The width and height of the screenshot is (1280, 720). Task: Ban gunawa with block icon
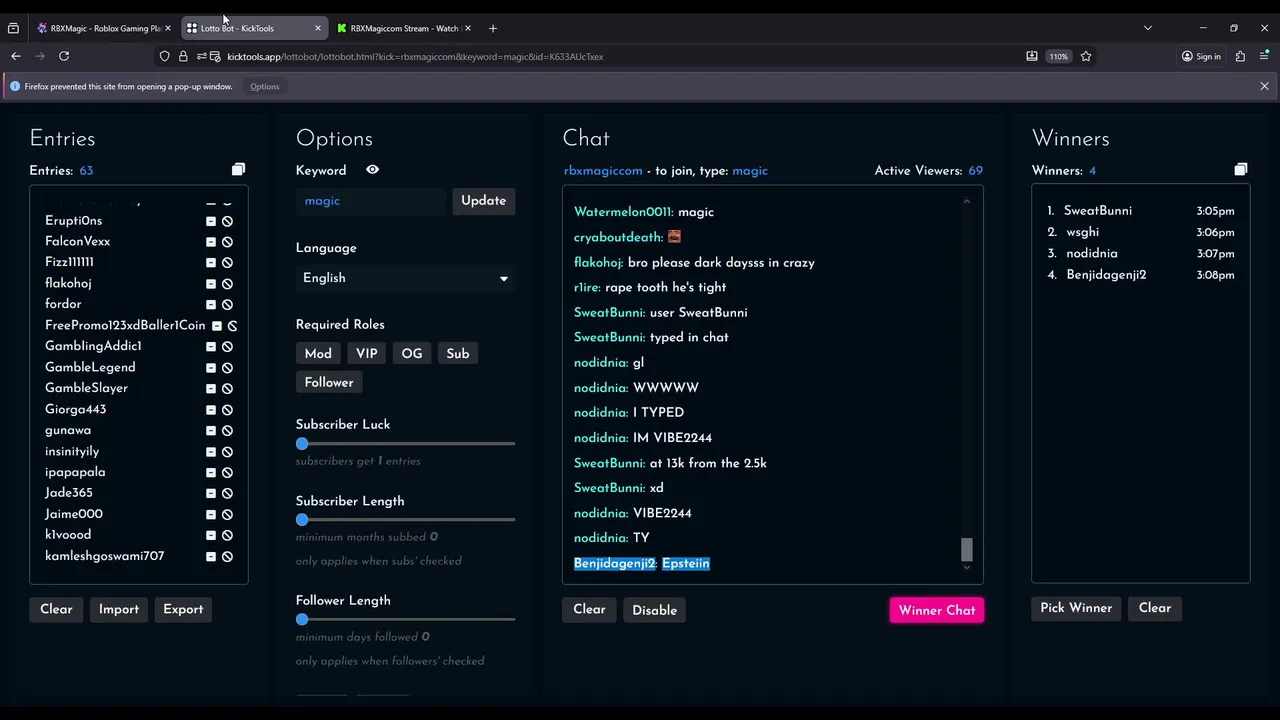(227, 431)
